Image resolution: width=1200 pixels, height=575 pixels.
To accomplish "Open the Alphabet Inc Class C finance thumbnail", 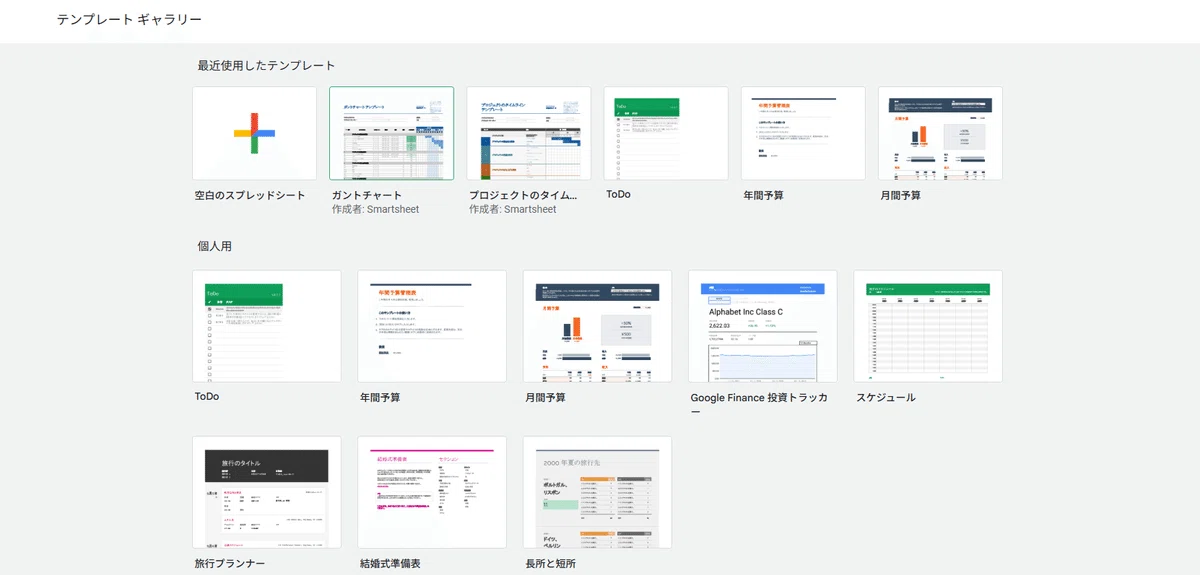I will click(762, 326).
